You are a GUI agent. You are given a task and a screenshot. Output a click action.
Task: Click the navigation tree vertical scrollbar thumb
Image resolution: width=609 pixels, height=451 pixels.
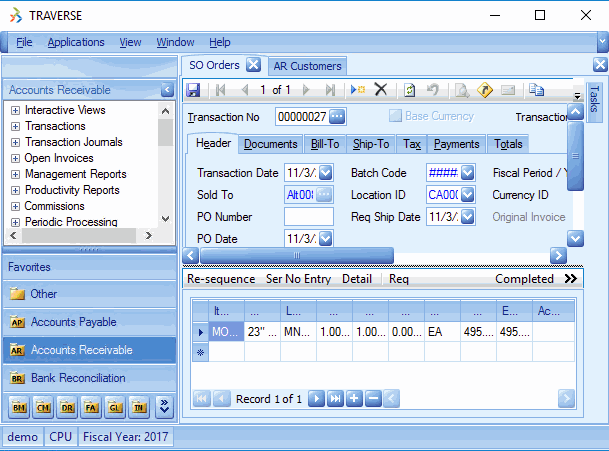(x=165, y=132)
